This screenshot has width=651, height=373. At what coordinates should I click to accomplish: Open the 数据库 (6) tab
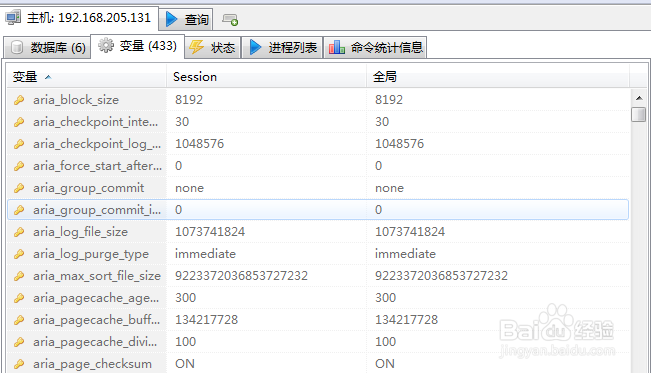point(47,48)
